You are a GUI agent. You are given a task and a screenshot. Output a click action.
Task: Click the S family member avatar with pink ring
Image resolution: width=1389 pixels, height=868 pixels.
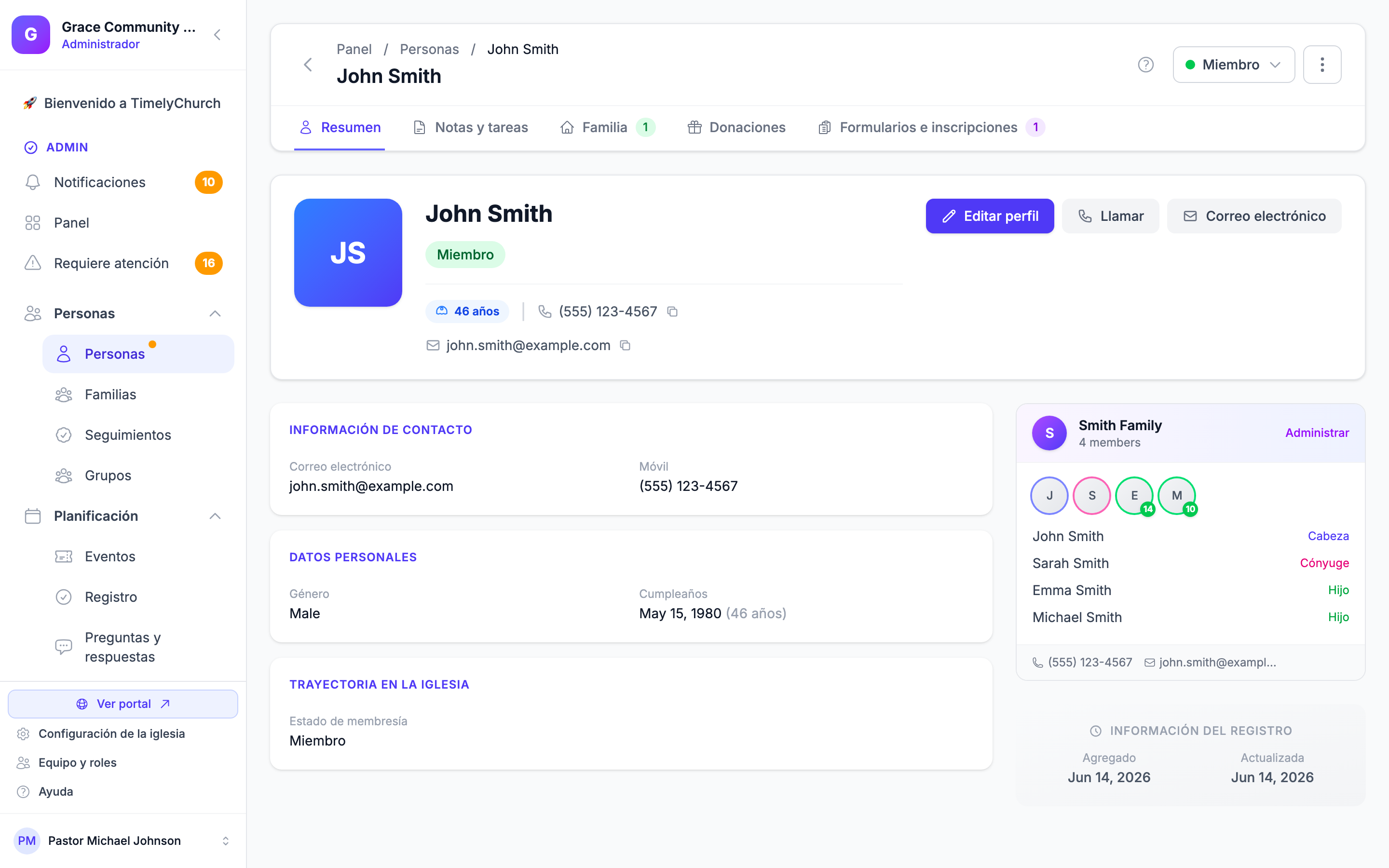pos(1092,495)
